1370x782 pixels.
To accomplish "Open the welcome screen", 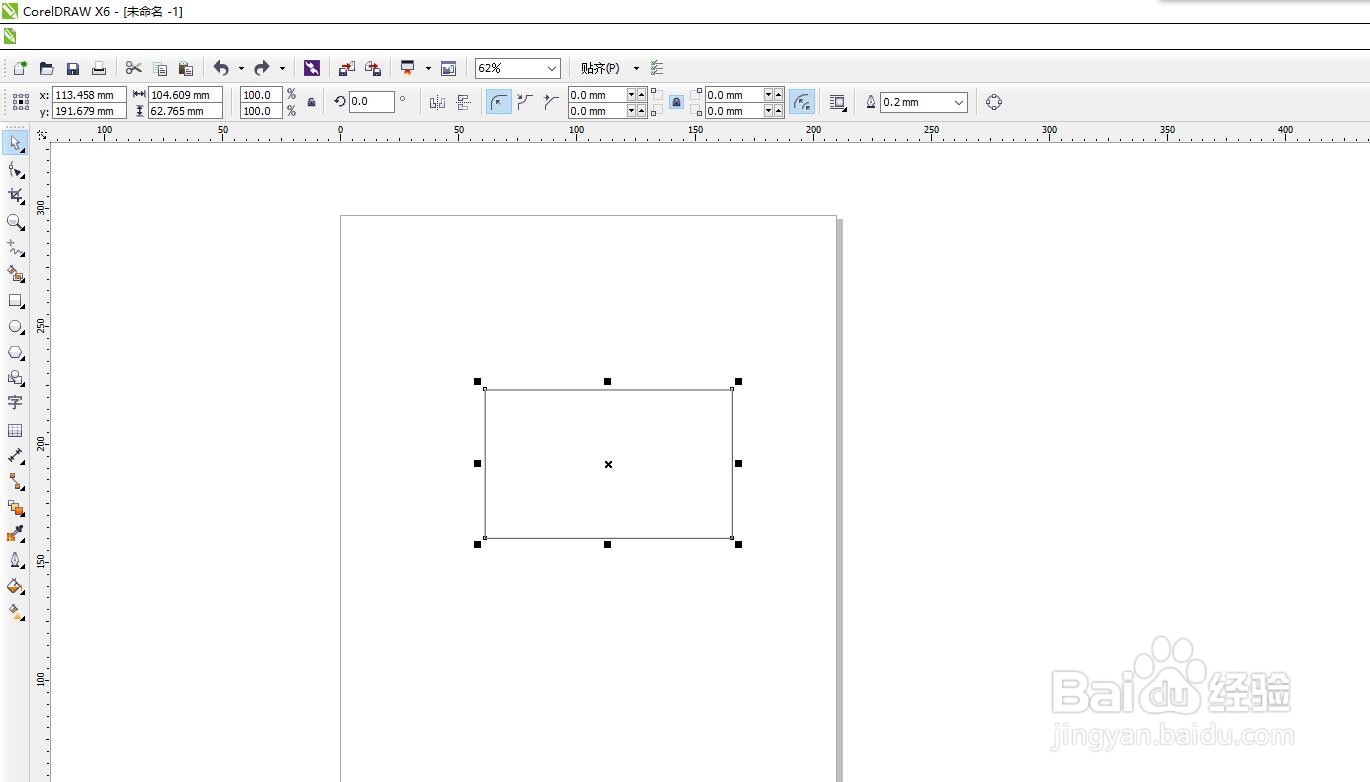I will (448, 68).
